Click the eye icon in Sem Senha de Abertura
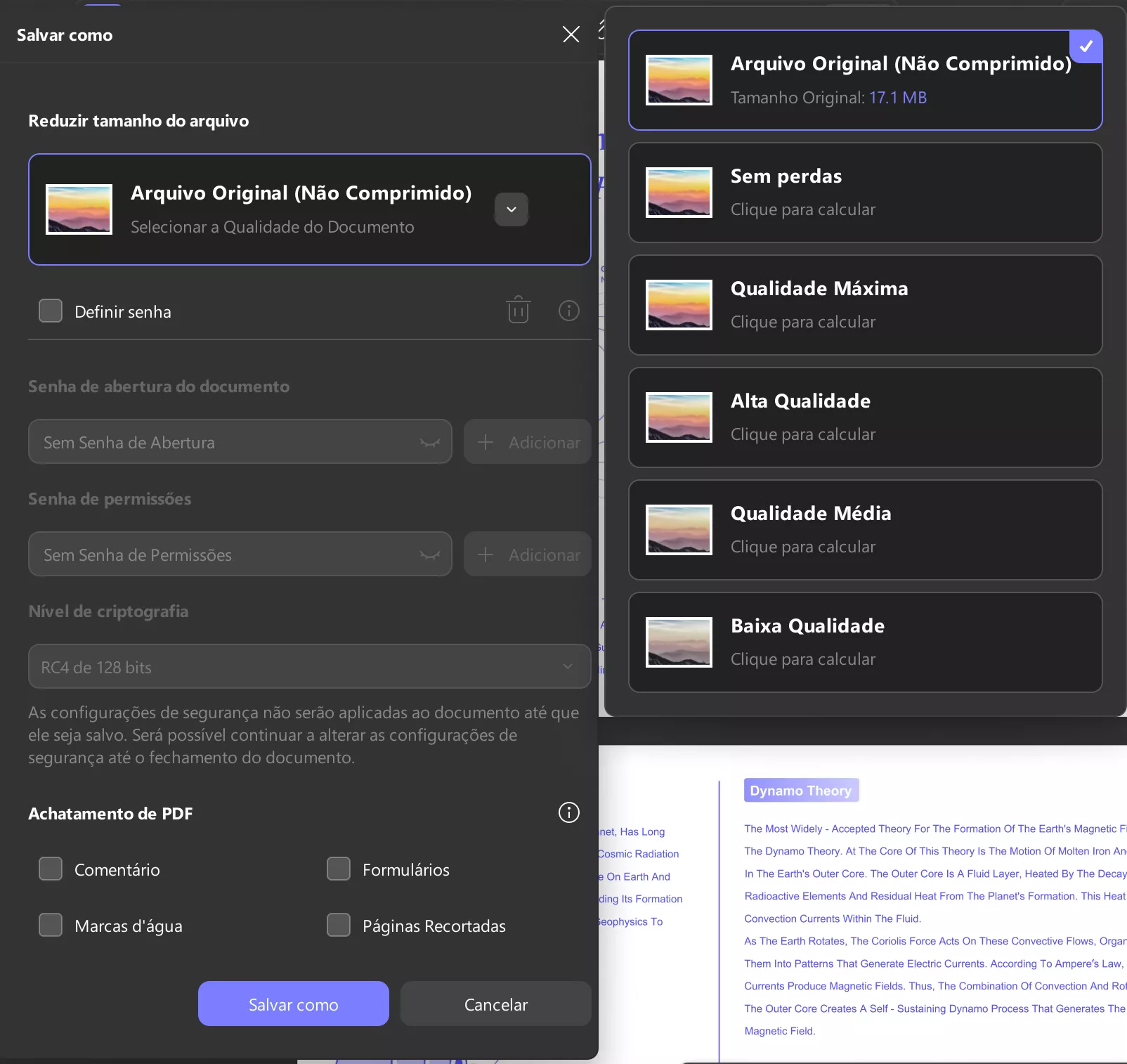Viewport: 1127px width, 1064px height. pyautogui.click(x=430, y=442)
